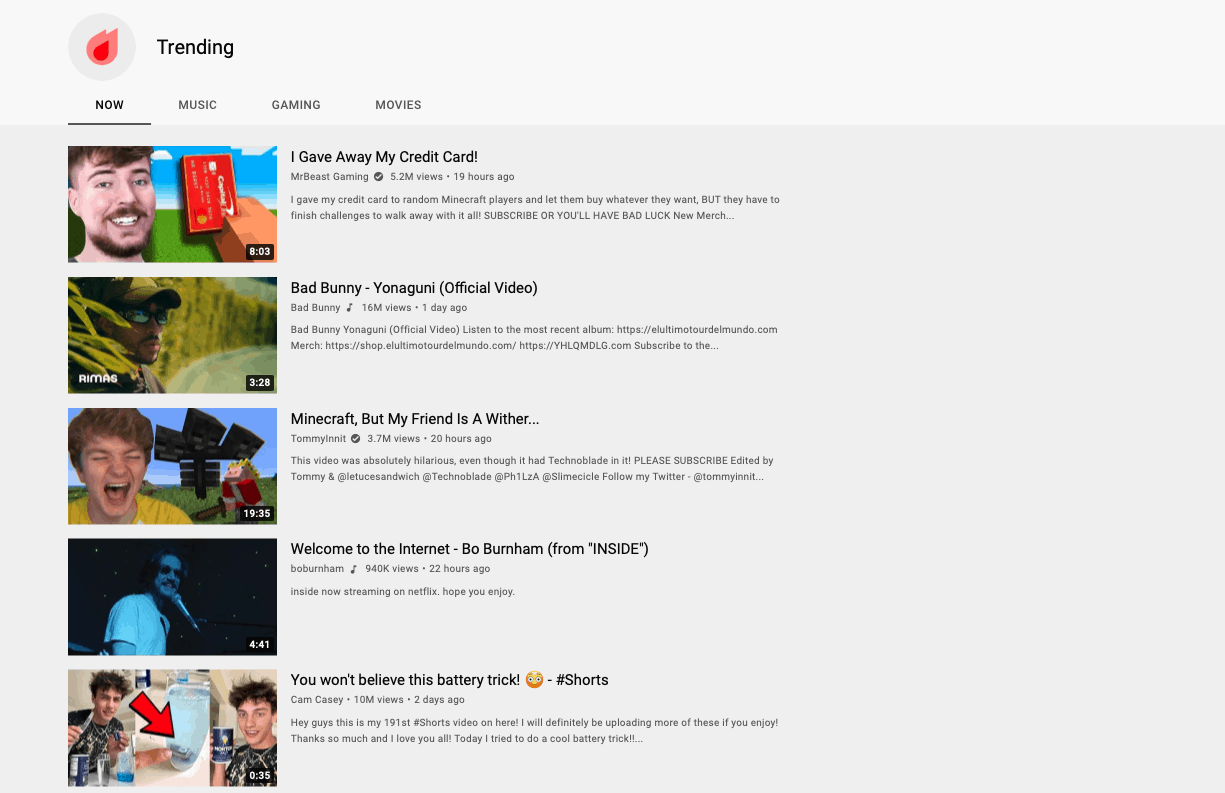
Task: Open the Cam Casey channel link
Action: [x=317, y=700]
